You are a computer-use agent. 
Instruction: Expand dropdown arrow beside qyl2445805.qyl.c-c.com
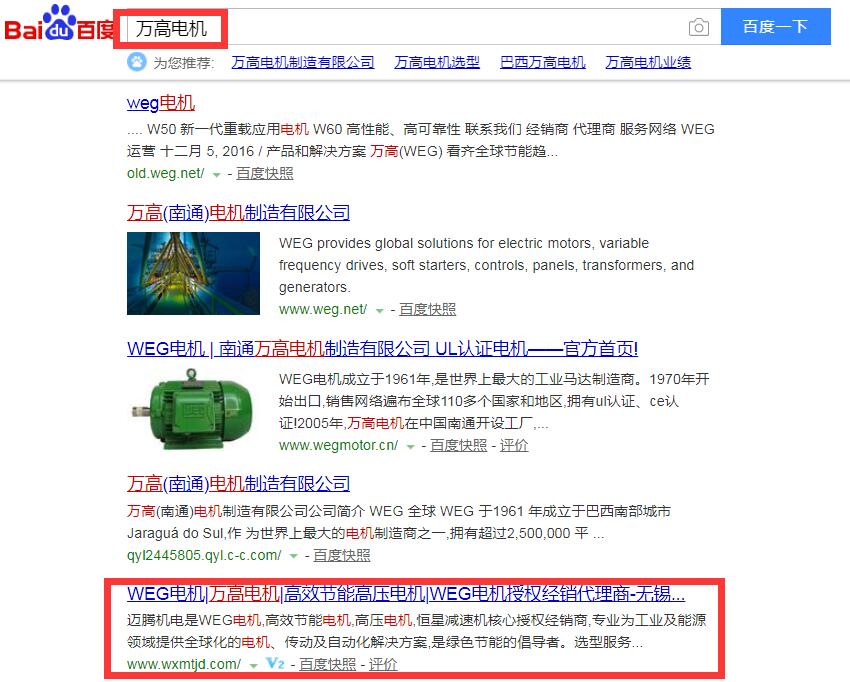[x=294, y=556]
